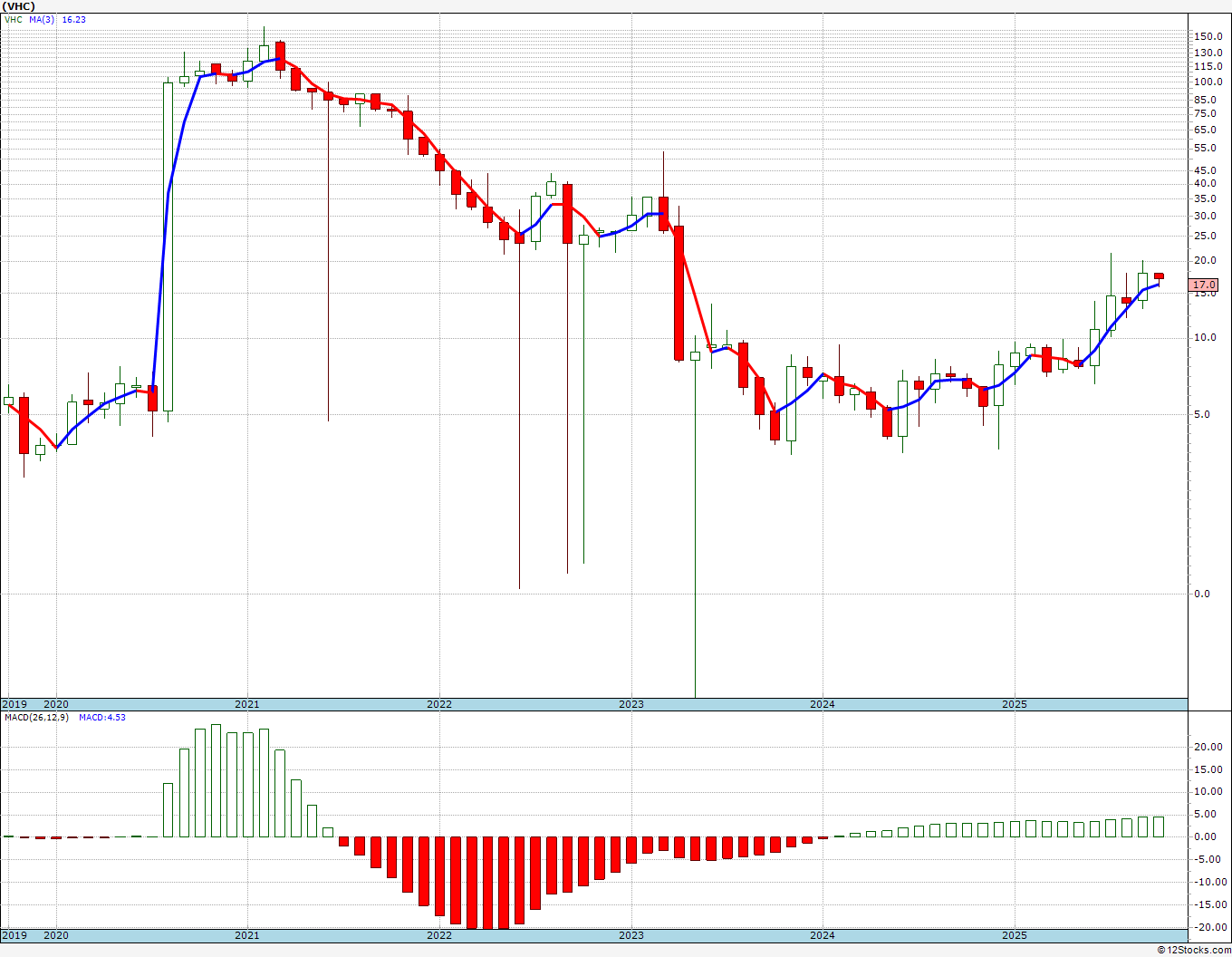Select 2020 on the MACD panel time axis
The image size is (1232, 957).
coord(56,935)
